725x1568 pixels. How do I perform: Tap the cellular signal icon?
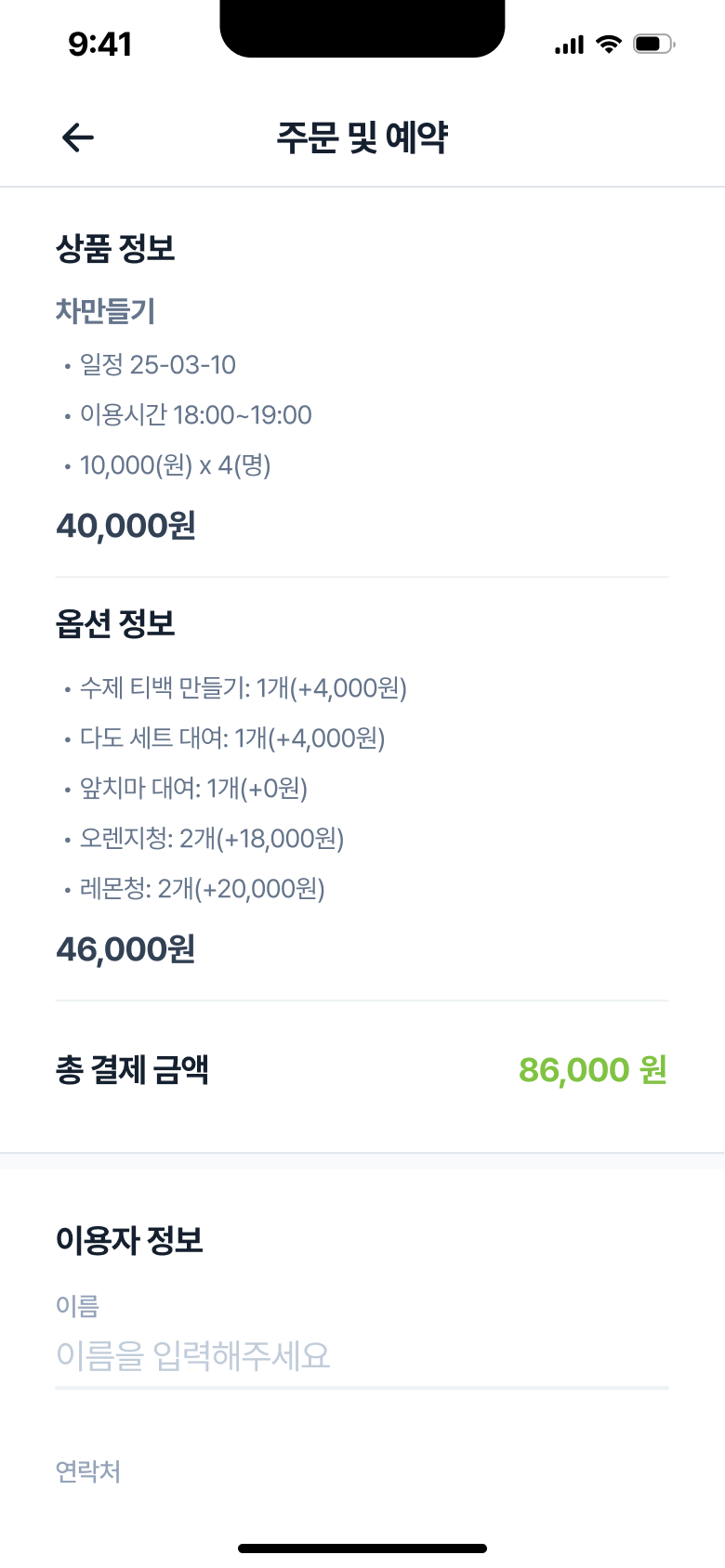coord(569,45)
